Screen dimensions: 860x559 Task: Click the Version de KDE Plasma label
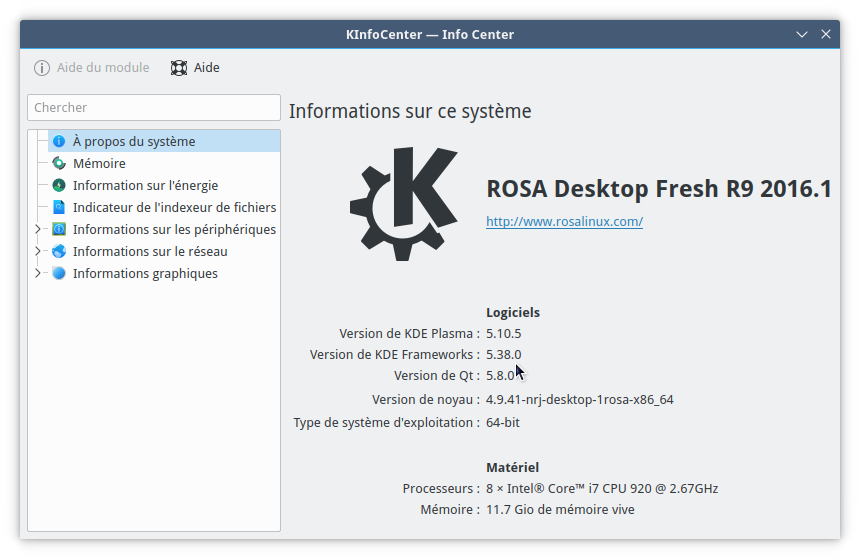409,334
